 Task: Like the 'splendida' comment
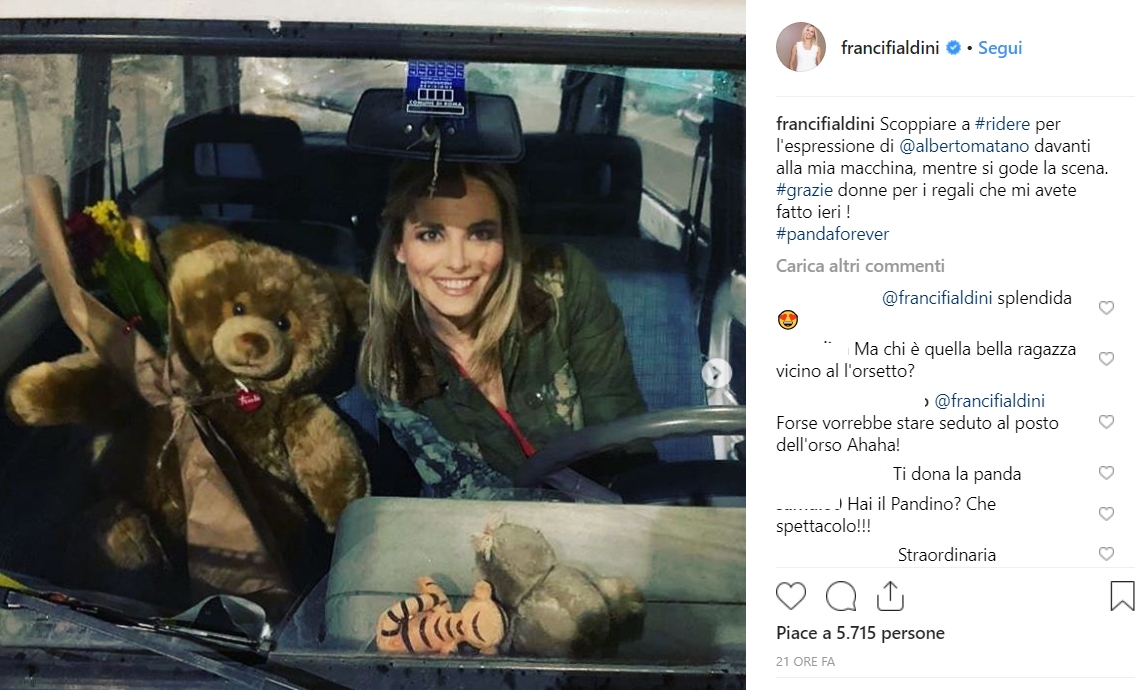(x=1106, y=307)
